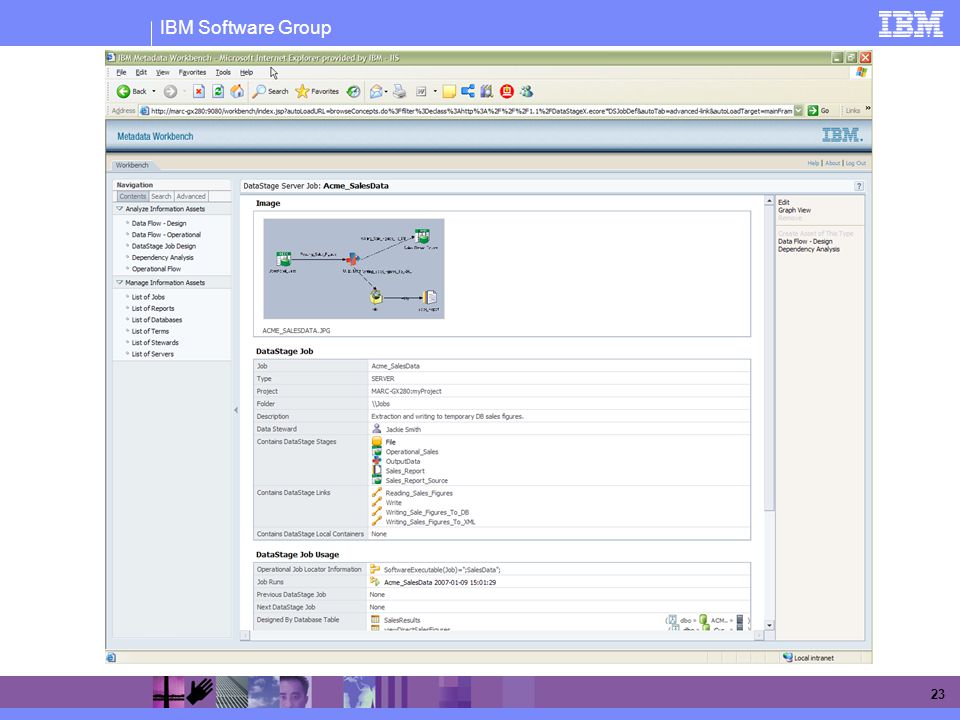
Task: Open the address bar dropdown arrow
Action: [798, 111]
